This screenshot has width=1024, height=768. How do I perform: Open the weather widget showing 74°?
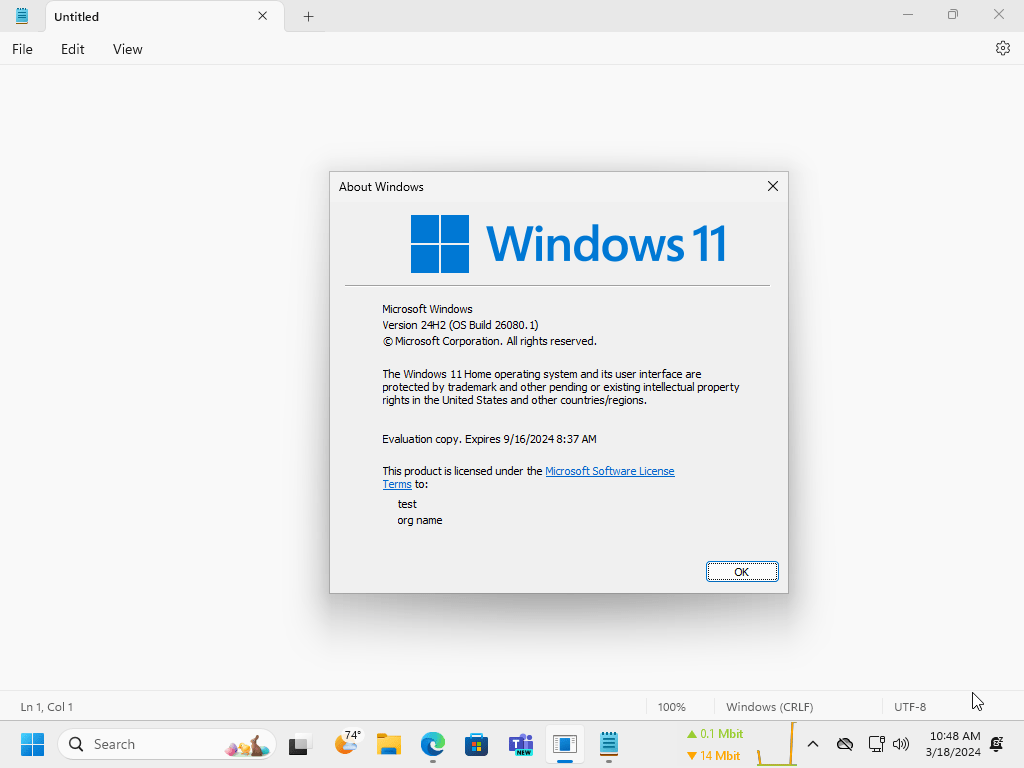[347, 743]
